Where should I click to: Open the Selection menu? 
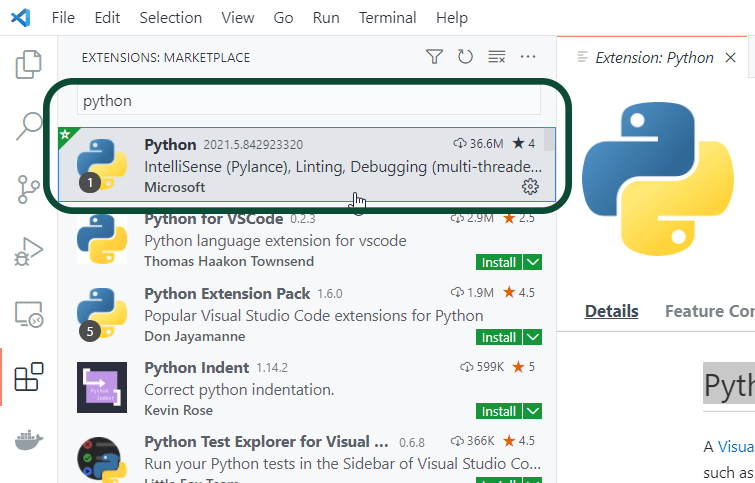click(x=170, y=18)
